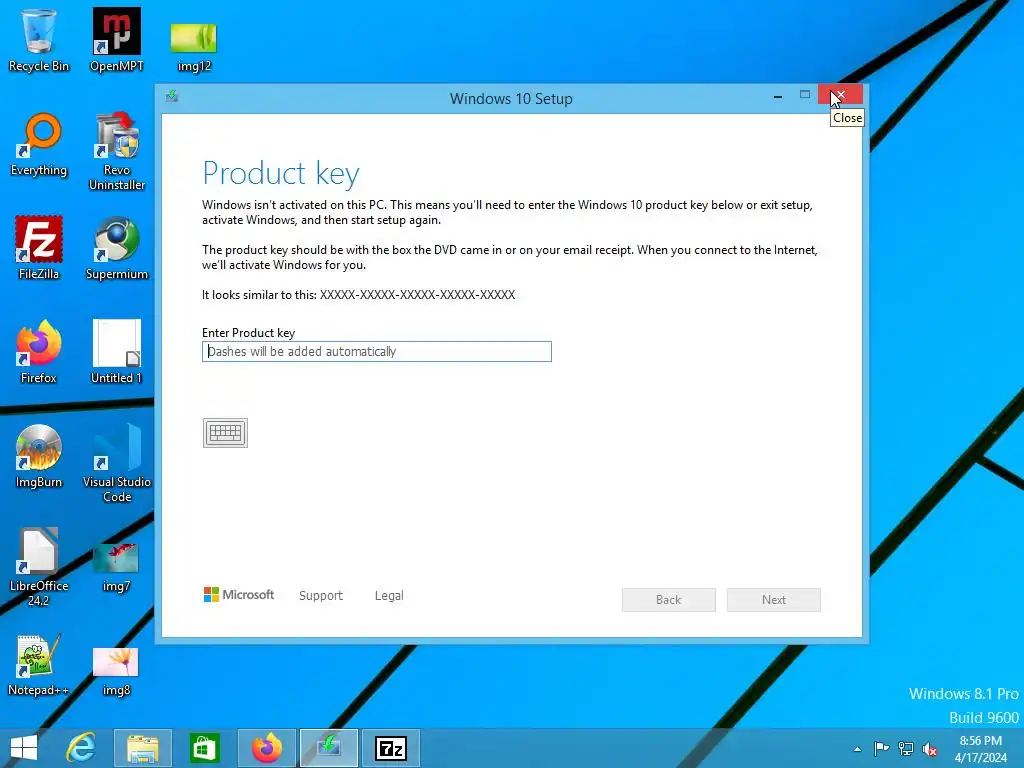
Task: Open the on-screen keyboard icon
Action: coord(225,433)
